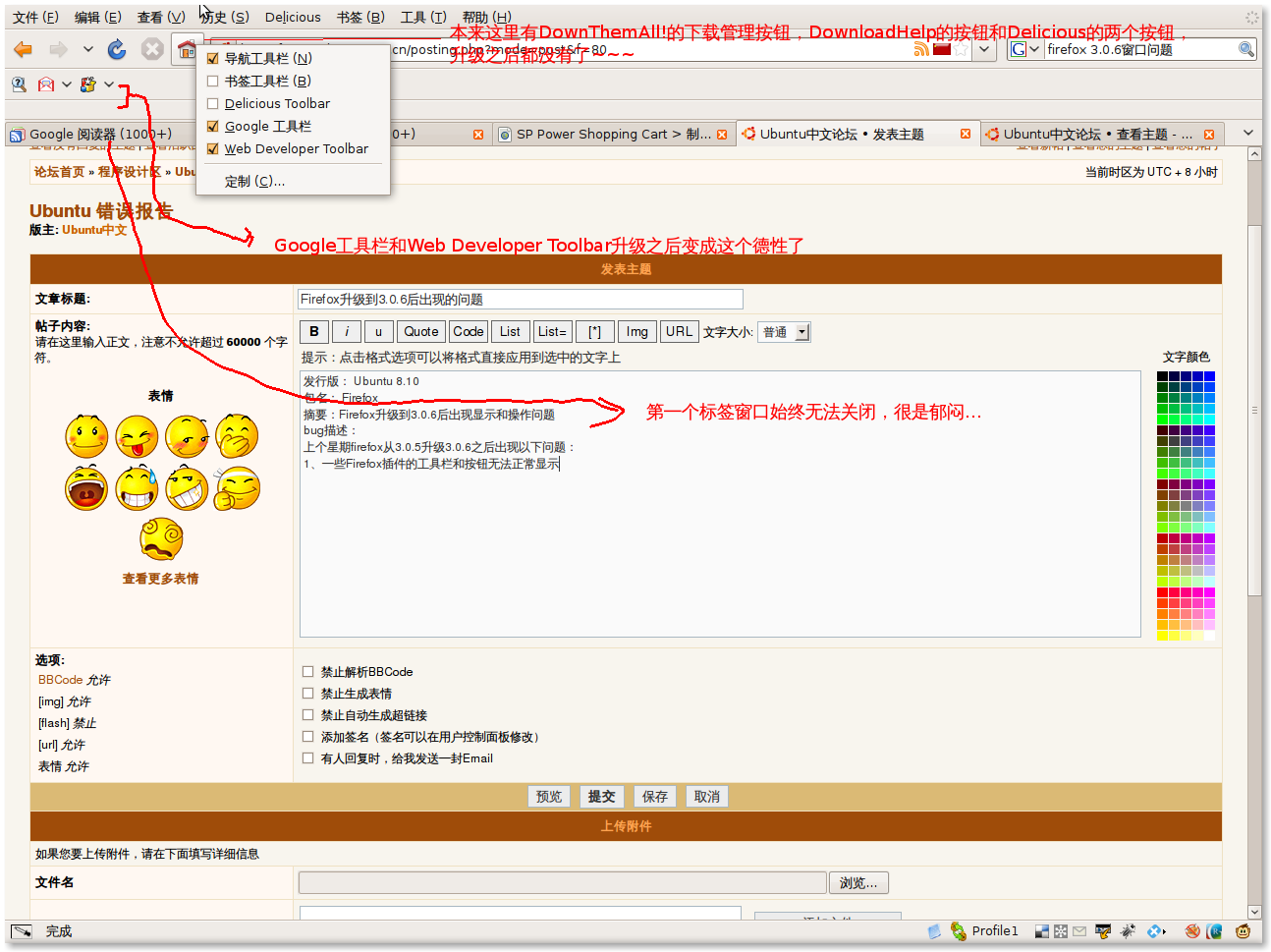The width and height of the screenshot is (1271, 952).
Task: Check 禁止生成表情 option
Action: (307, 694)
